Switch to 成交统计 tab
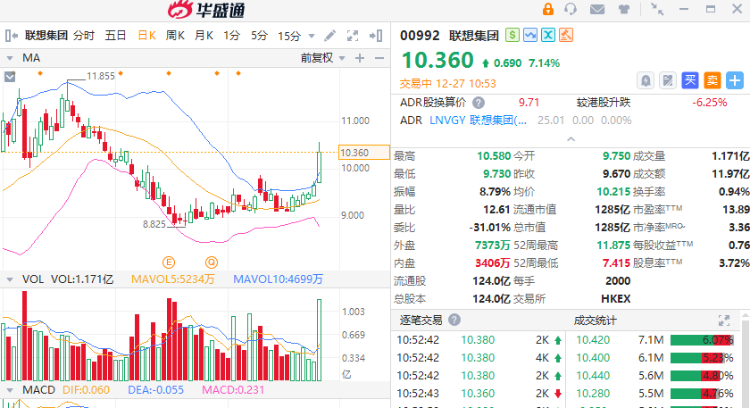Image resolution: width=750 pixels, height=408 pixels. 595,320
